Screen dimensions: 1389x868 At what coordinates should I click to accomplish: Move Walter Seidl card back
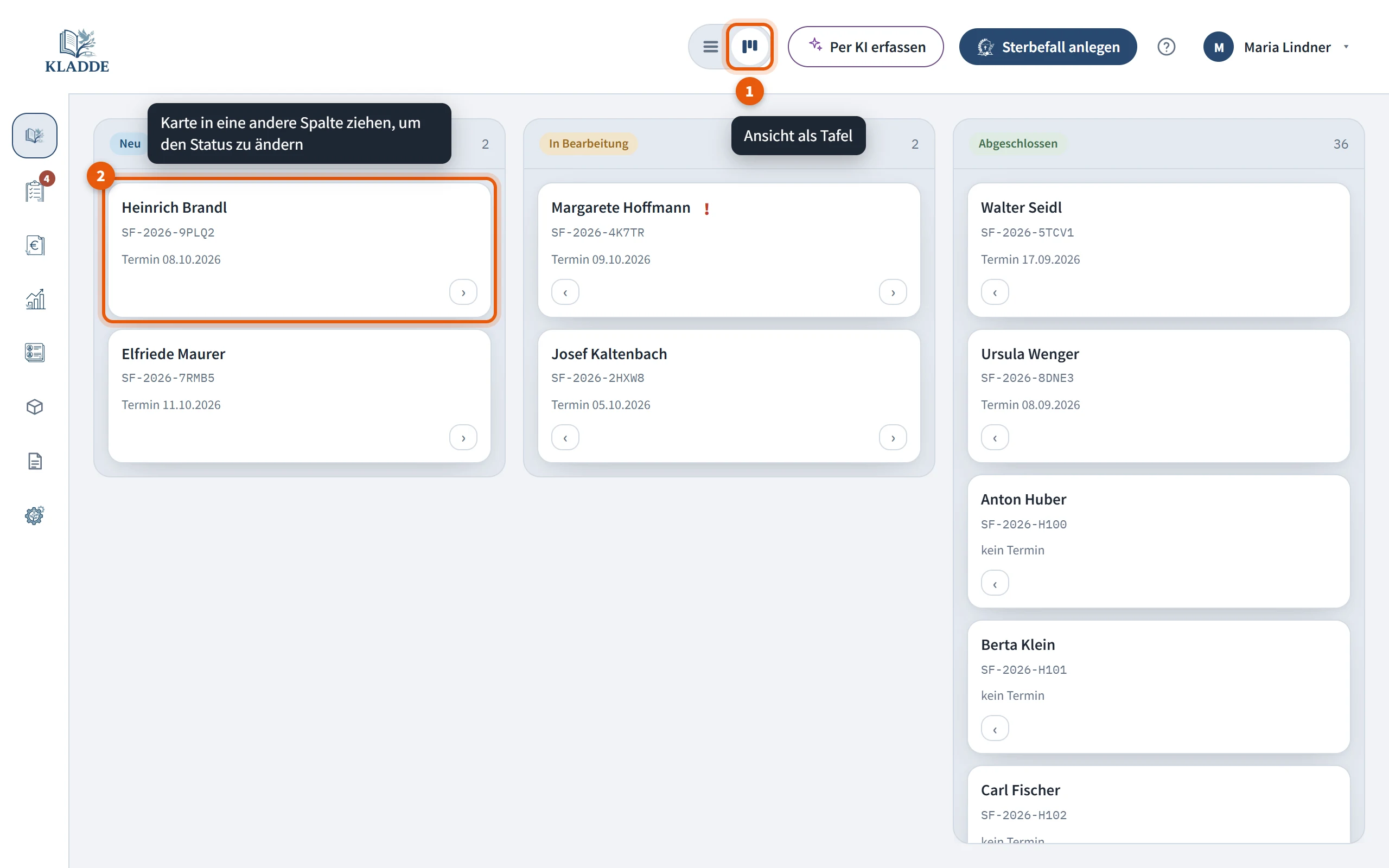click(x=995, y=292)
